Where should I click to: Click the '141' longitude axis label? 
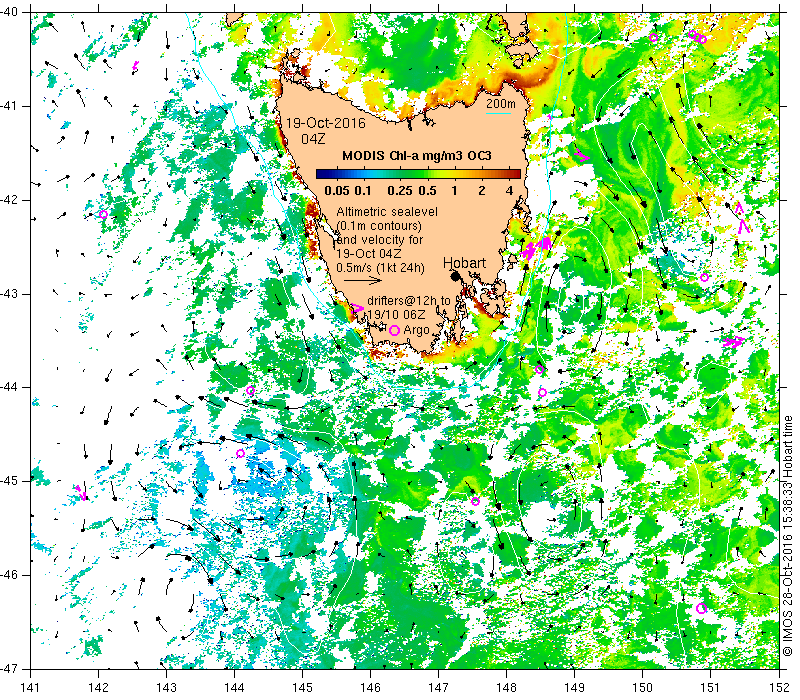pos(31,687)
